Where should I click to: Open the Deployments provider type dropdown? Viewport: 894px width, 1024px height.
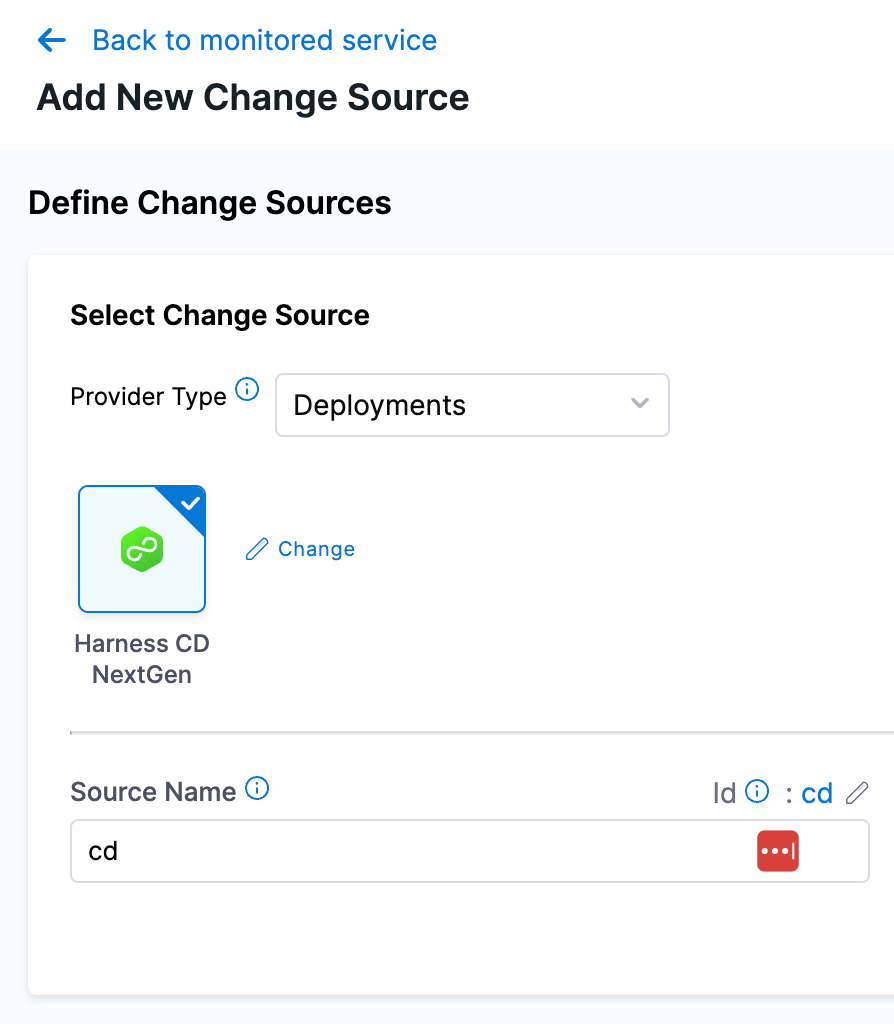pyautogui.click(x=471, y=405)
